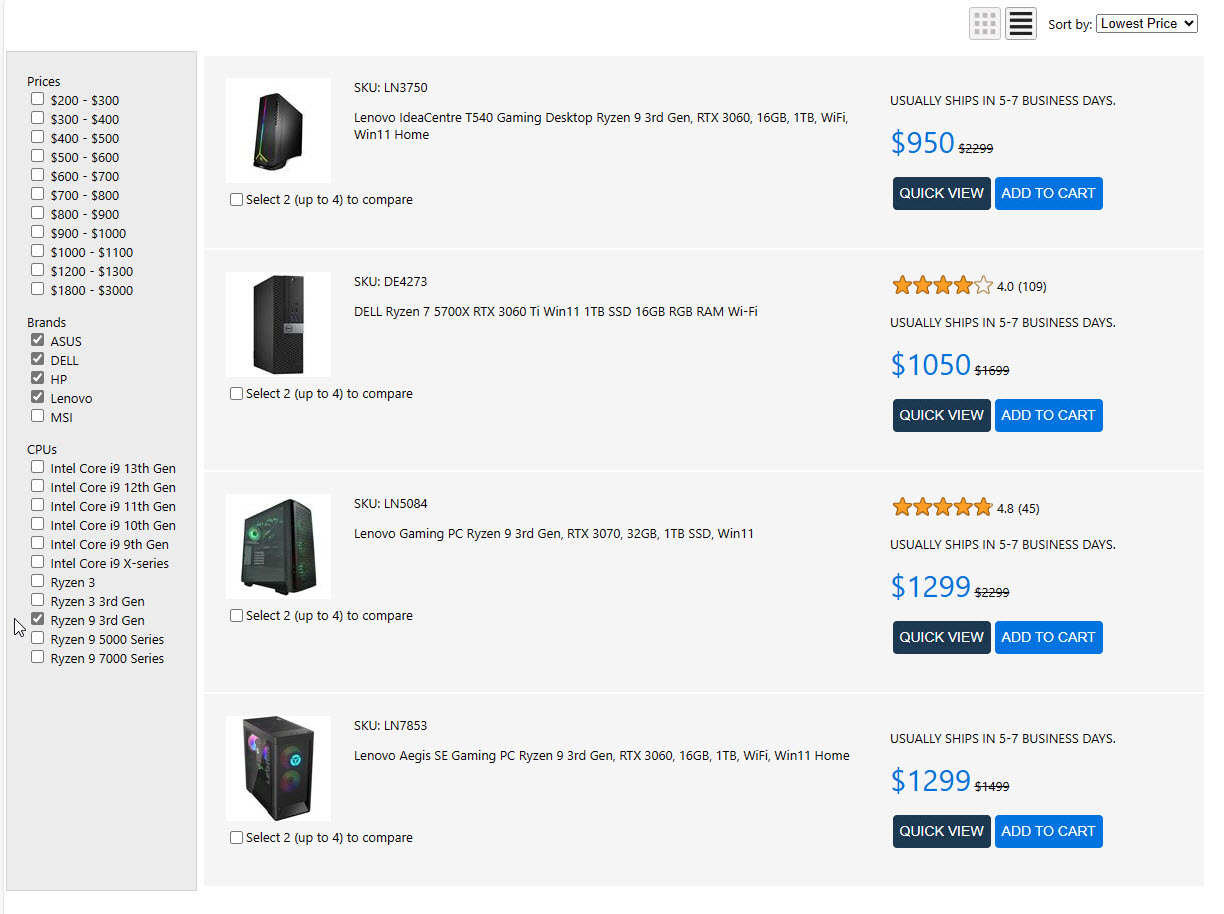Click the 4.8 star rating for LN5084
This screenshot has height=914, width=1224.
point(942,508)
